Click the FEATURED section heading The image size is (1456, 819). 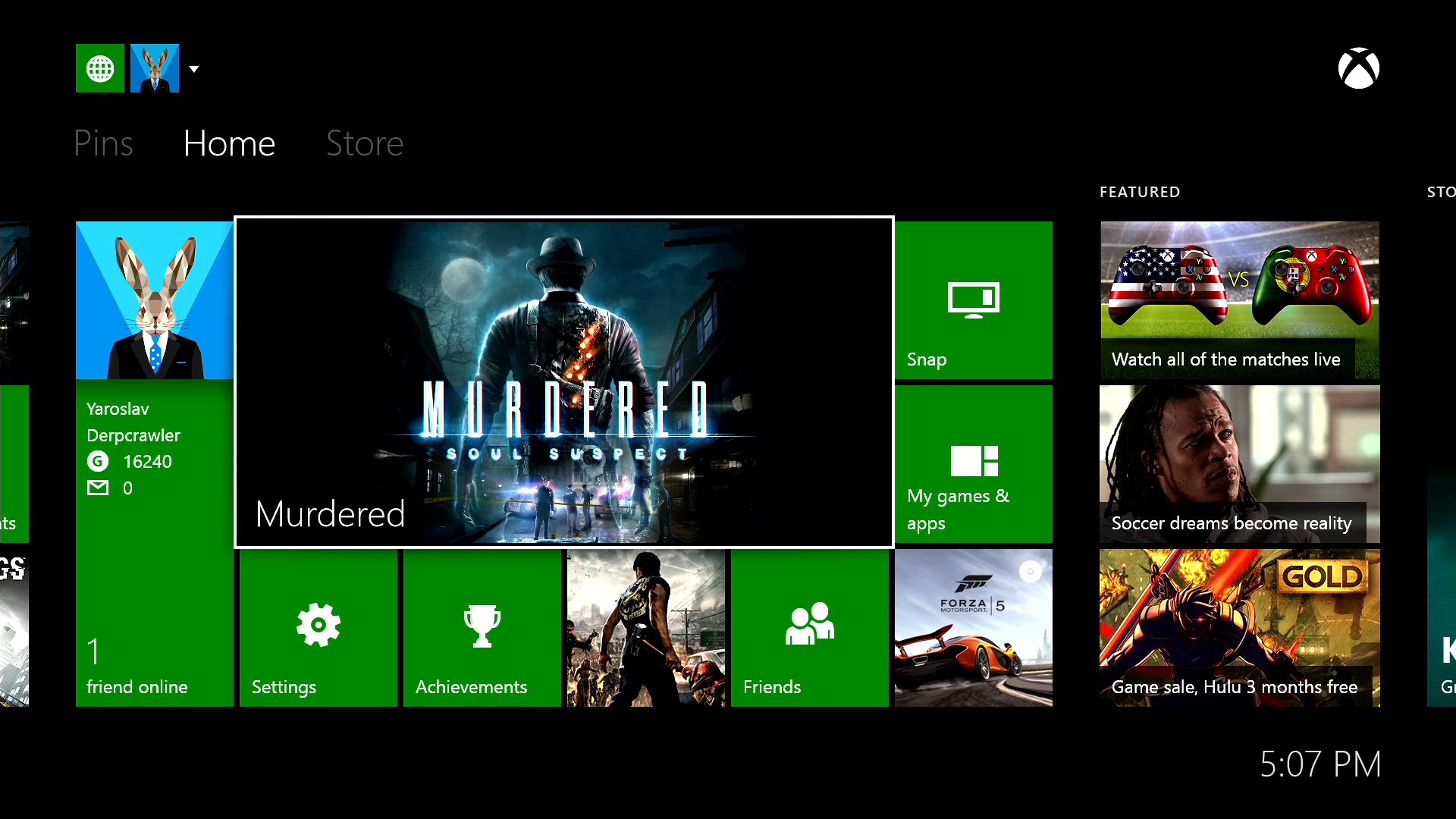pyautogui.click(x=1140, y=192)
